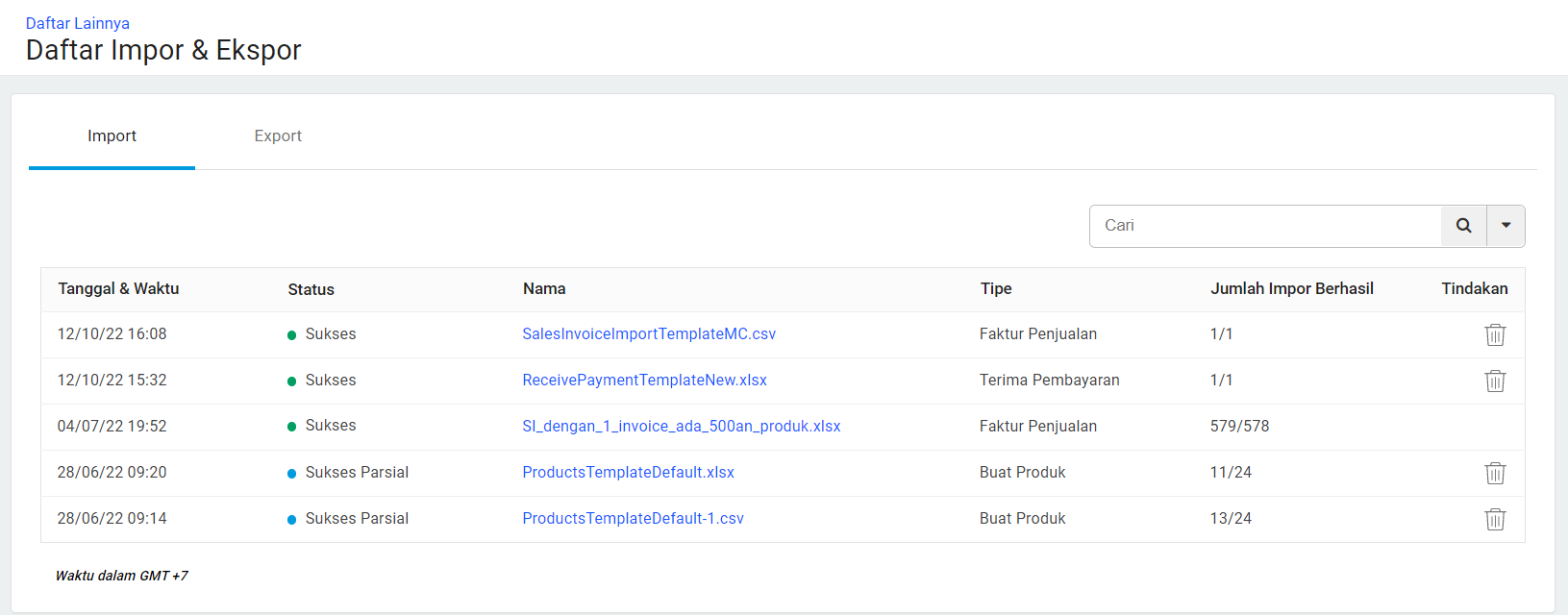Click the Nama column header
The width and height of the screenshot is (1568, 615).
(x=544, y=288)
